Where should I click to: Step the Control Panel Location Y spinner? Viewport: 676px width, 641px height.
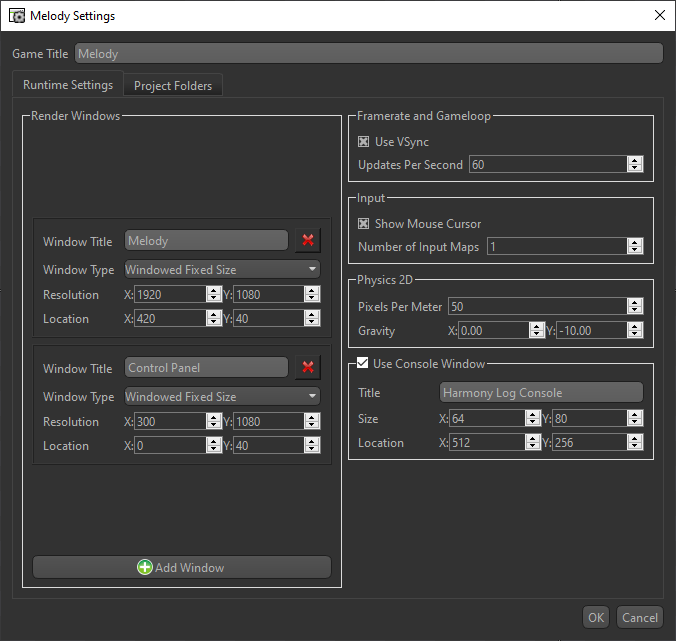click(312, 445)
